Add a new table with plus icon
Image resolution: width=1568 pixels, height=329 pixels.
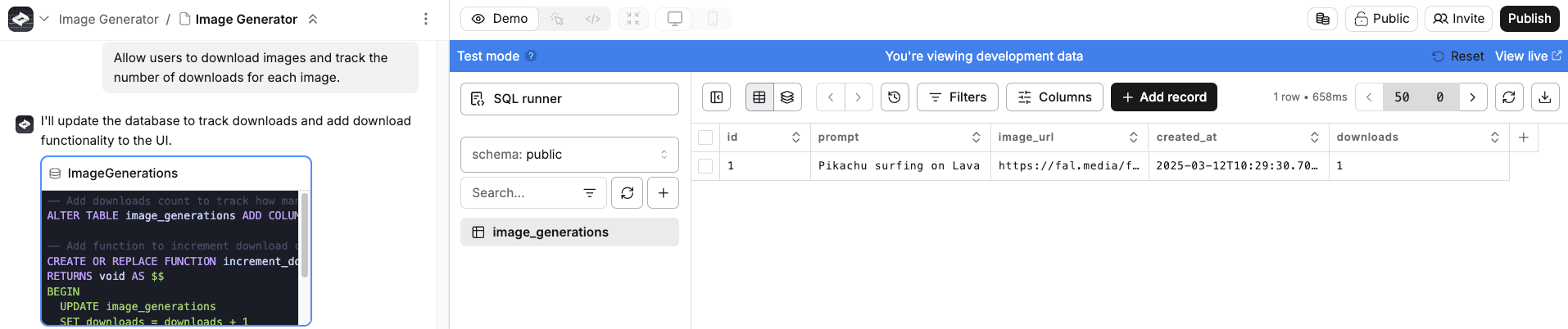coord(663,193)
